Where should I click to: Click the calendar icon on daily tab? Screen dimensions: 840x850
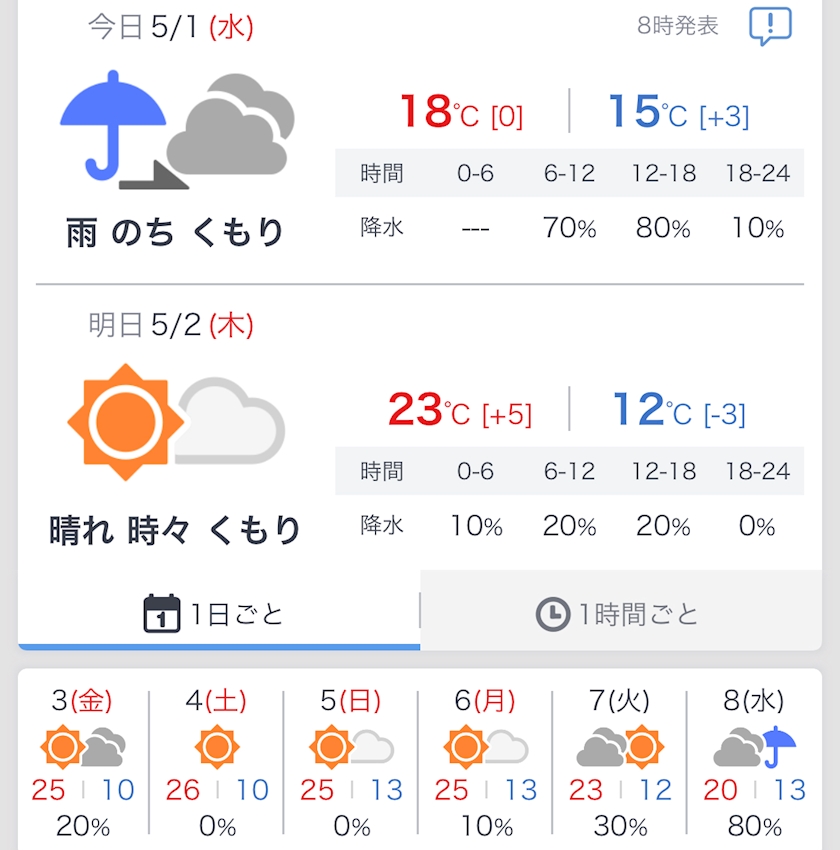click(161, 614)
